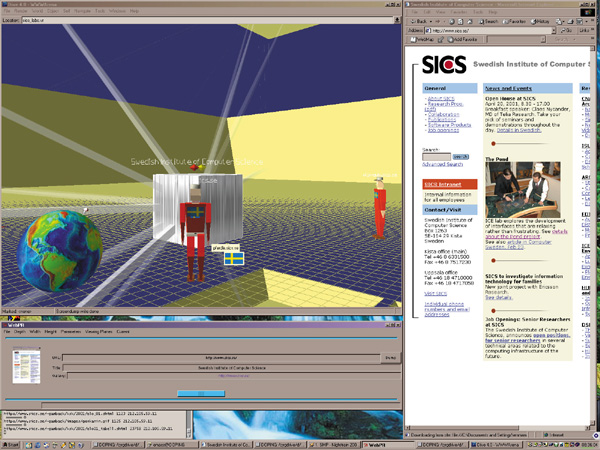Screen dimensions: 600x450
Task: Click the Windows Start button
Action: click(11, 445)
